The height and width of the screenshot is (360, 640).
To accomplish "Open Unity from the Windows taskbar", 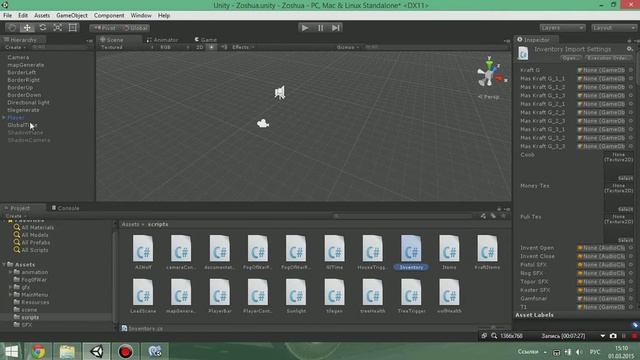I will [96, 351].
